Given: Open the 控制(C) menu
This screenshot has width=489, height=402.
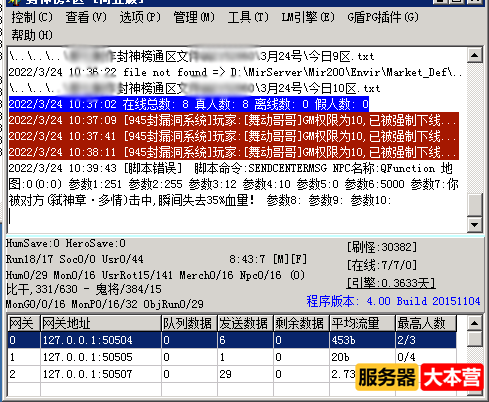Looking at the screenshot, I should coord(32,17).
